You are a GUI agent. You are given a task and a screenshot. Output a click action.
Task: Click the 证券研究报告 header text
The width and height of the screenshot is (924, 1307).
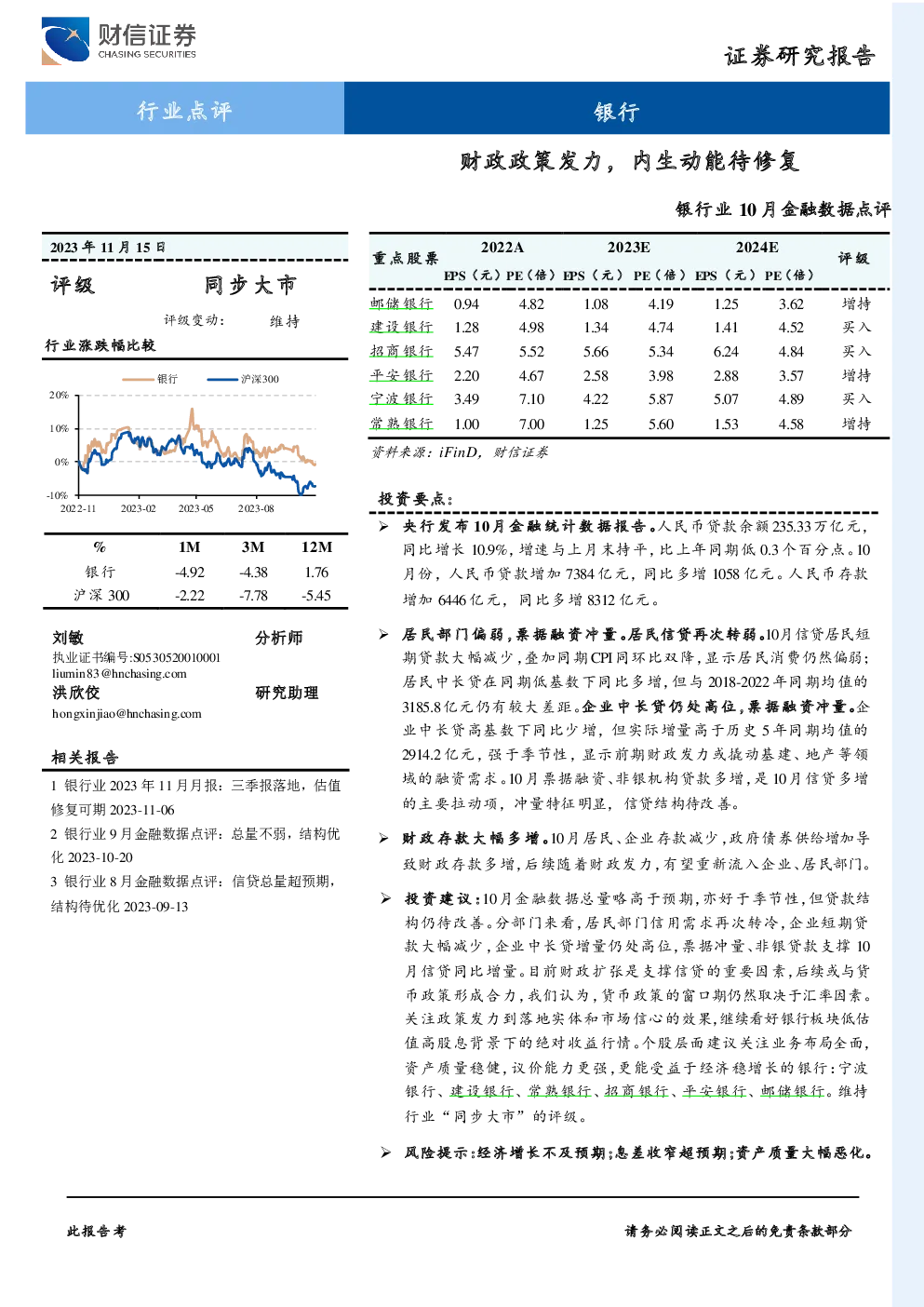800,56
